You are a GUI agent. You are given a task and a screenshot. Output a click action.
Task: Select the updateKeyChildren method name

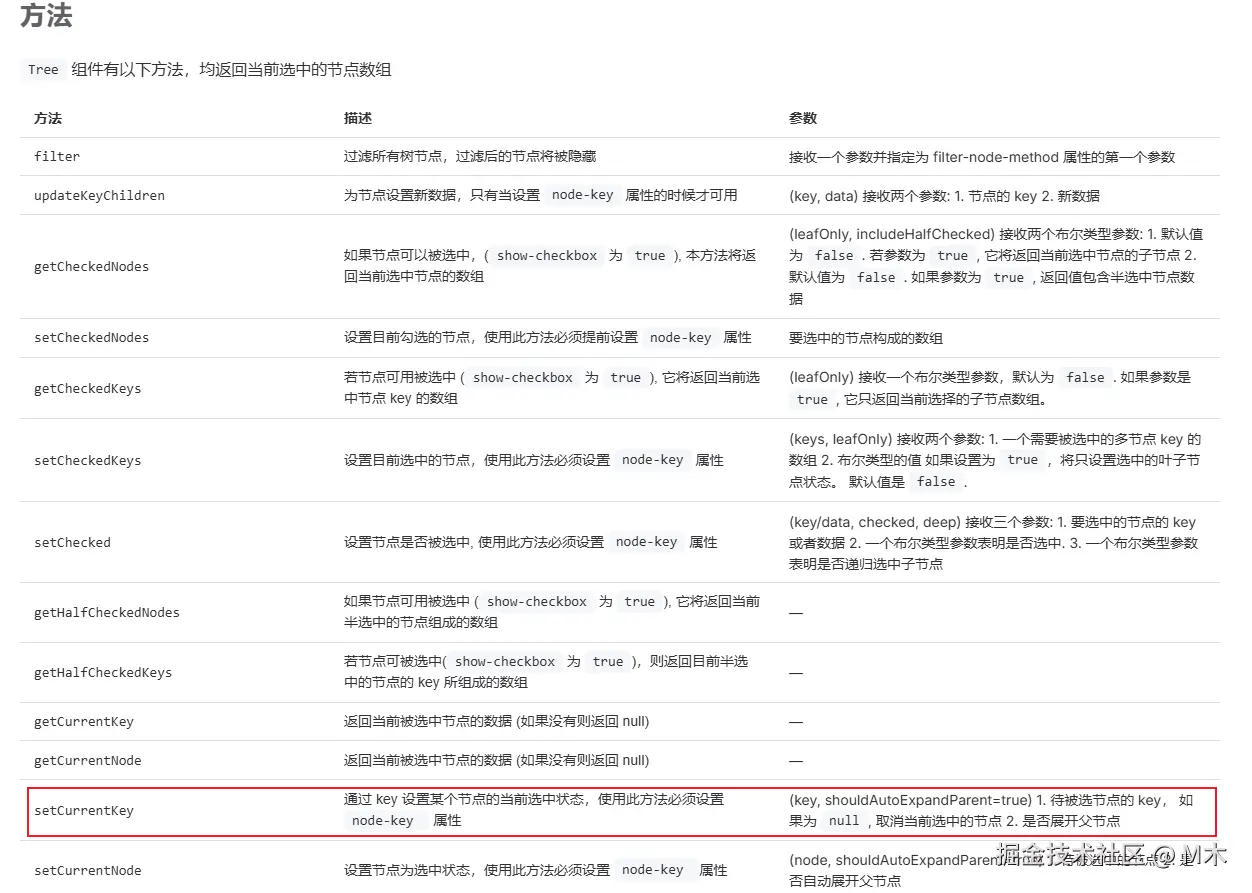click(99, 196)
